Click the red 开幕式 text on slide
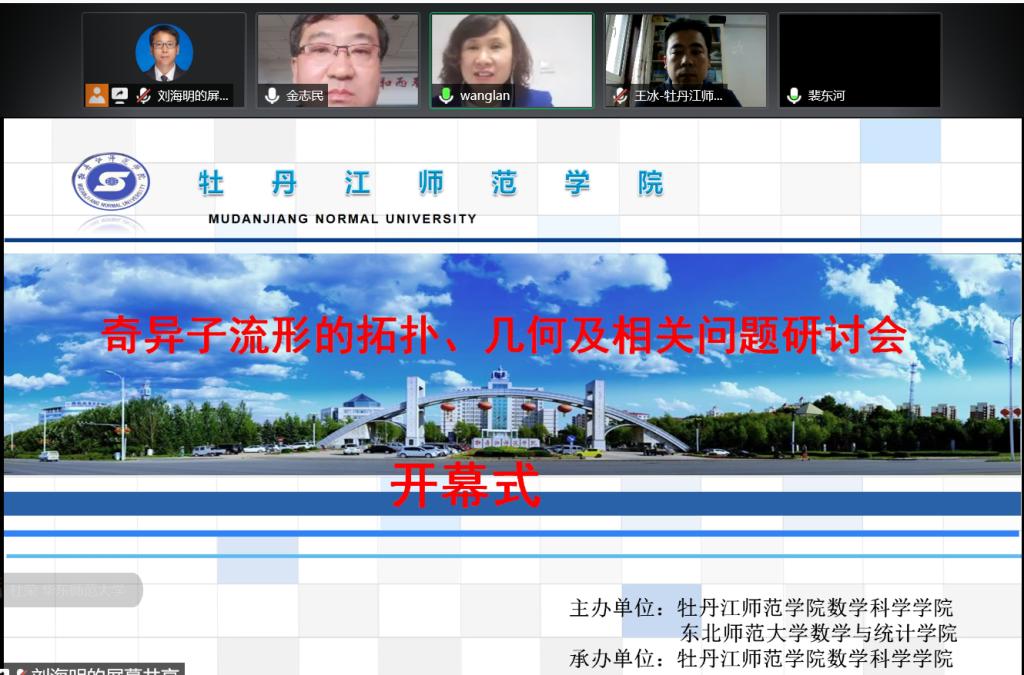This screenshot has height=675, width=1024. point(465,487)
